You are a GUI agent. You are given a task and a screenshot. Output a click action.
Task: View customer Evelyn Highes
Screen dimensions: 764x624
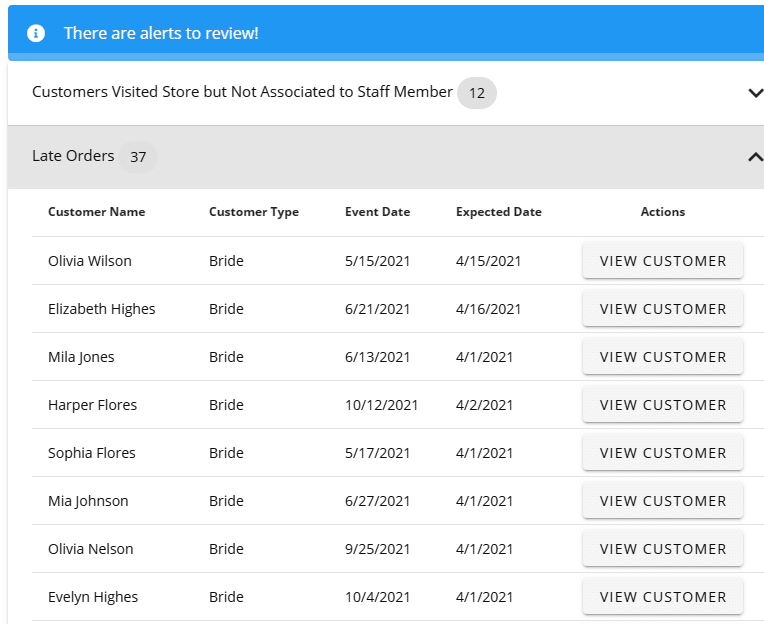point(662,597)
